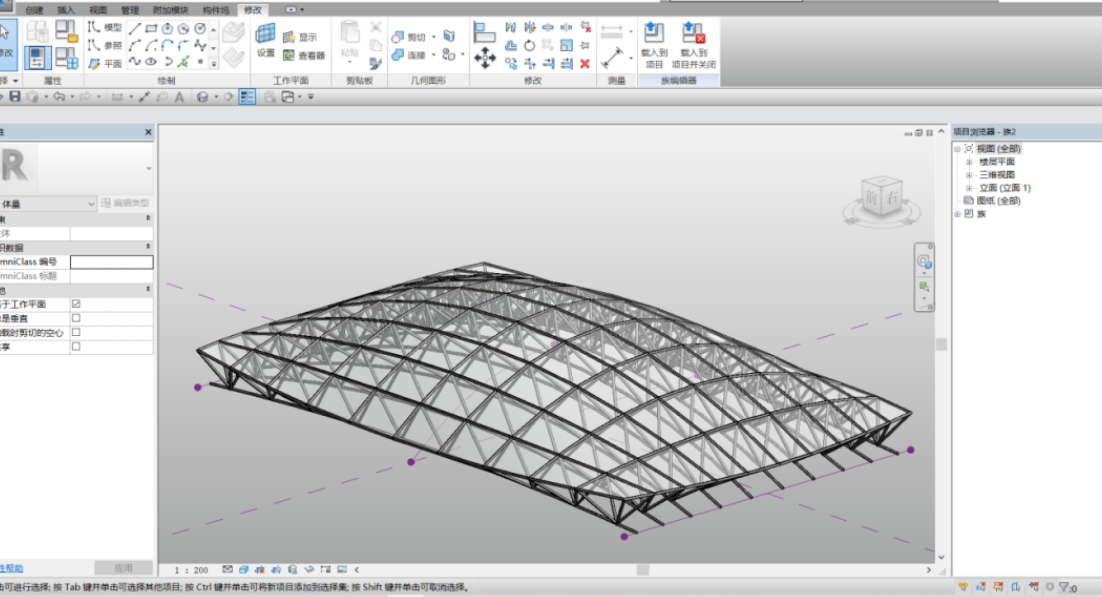Image resolution: width=1102 pixels, height=597 pixels.
Task: Switch to the 管理 ribbon tab
Action: click(130, 10)
